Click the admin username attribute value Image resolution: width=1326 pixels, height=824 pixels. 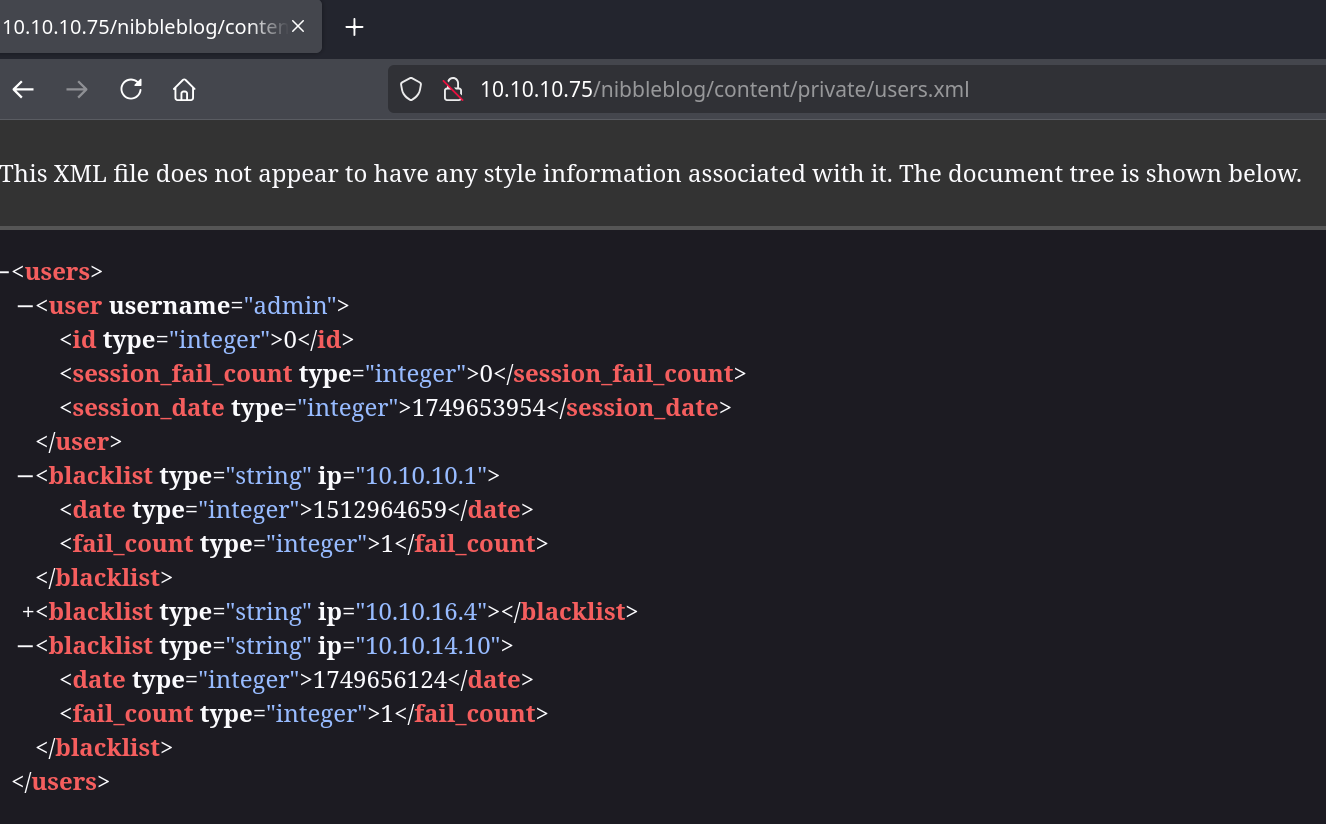tap(295, 306)
